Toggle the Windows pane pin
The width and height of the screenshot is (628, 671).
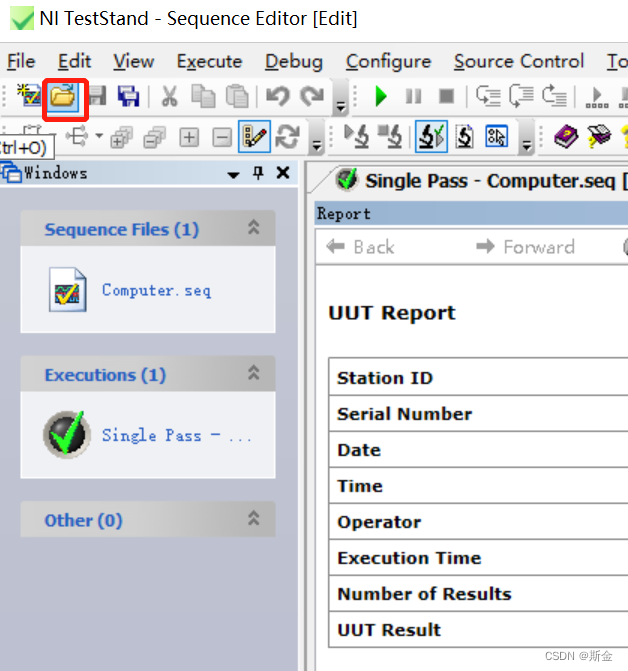258,173
